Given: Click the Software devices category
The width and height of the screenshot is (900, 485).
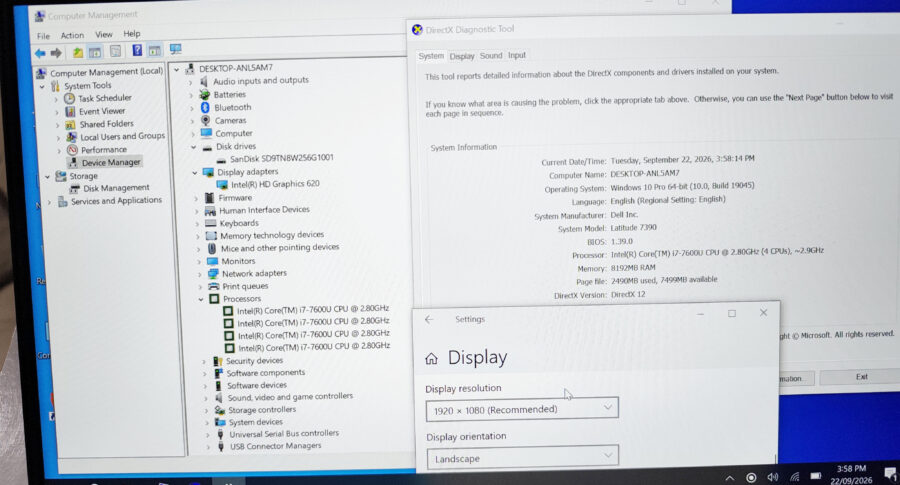Looking at the screenshot, I should [257, 386].
